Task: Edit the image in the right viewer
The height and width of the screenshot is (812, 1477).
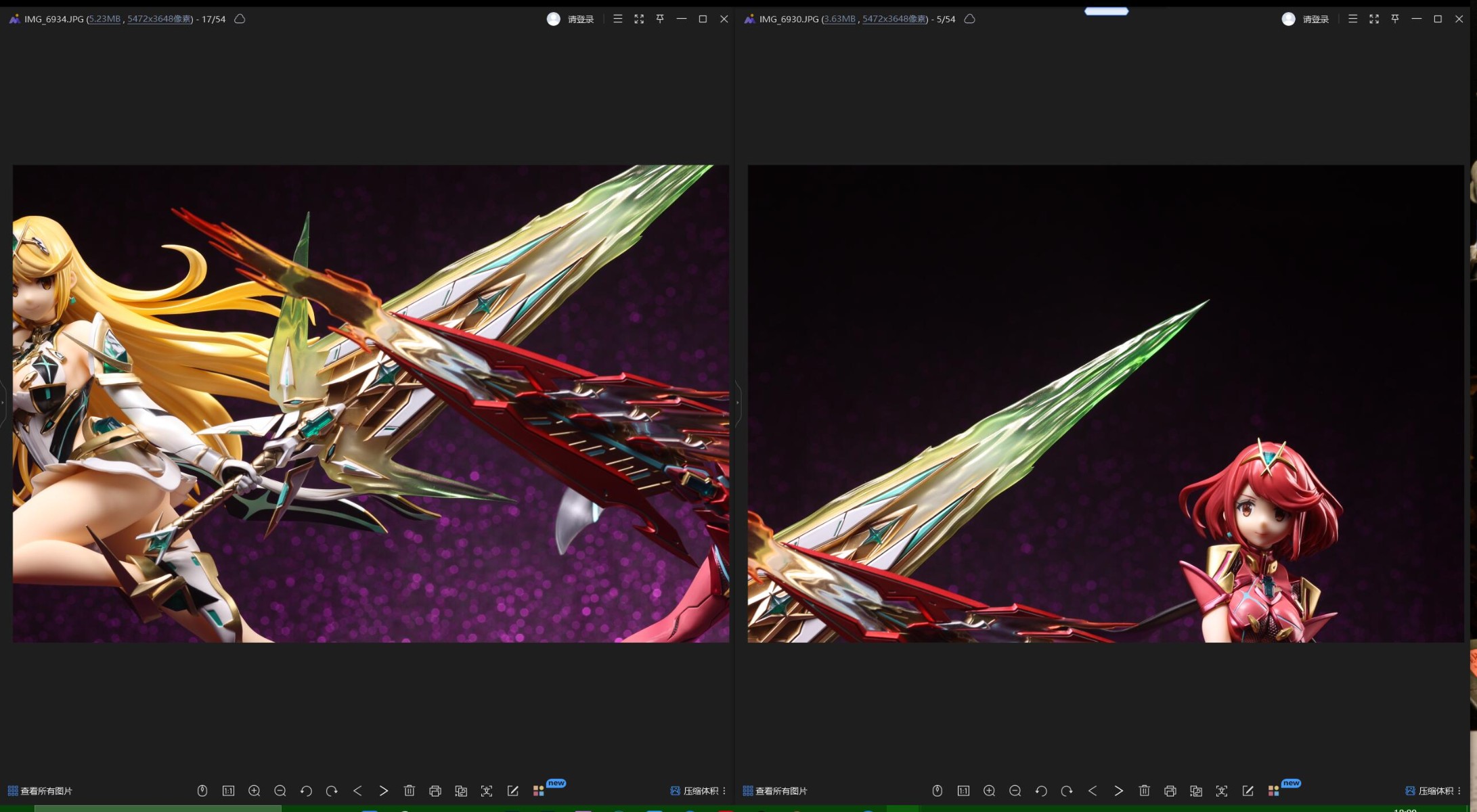Action: pyautogui.click(x=1248, y=790)
